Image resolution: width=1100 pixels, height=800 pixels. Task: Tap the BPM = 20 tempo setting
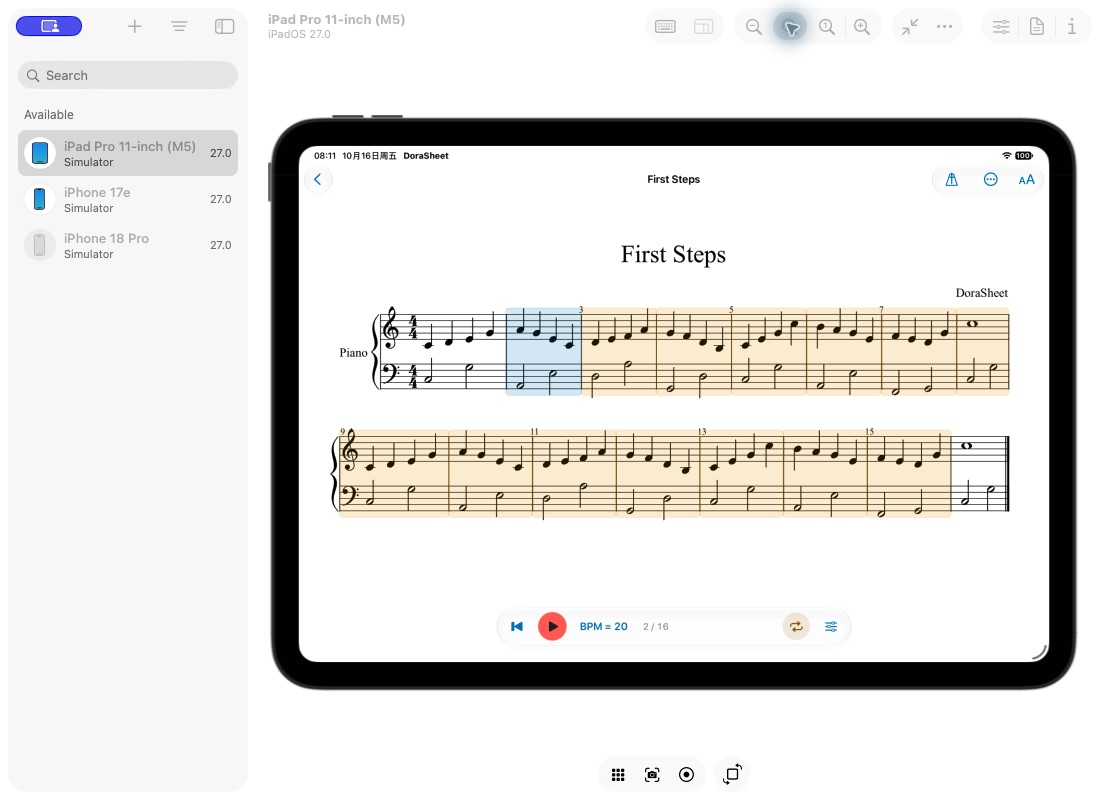point(603,627)
